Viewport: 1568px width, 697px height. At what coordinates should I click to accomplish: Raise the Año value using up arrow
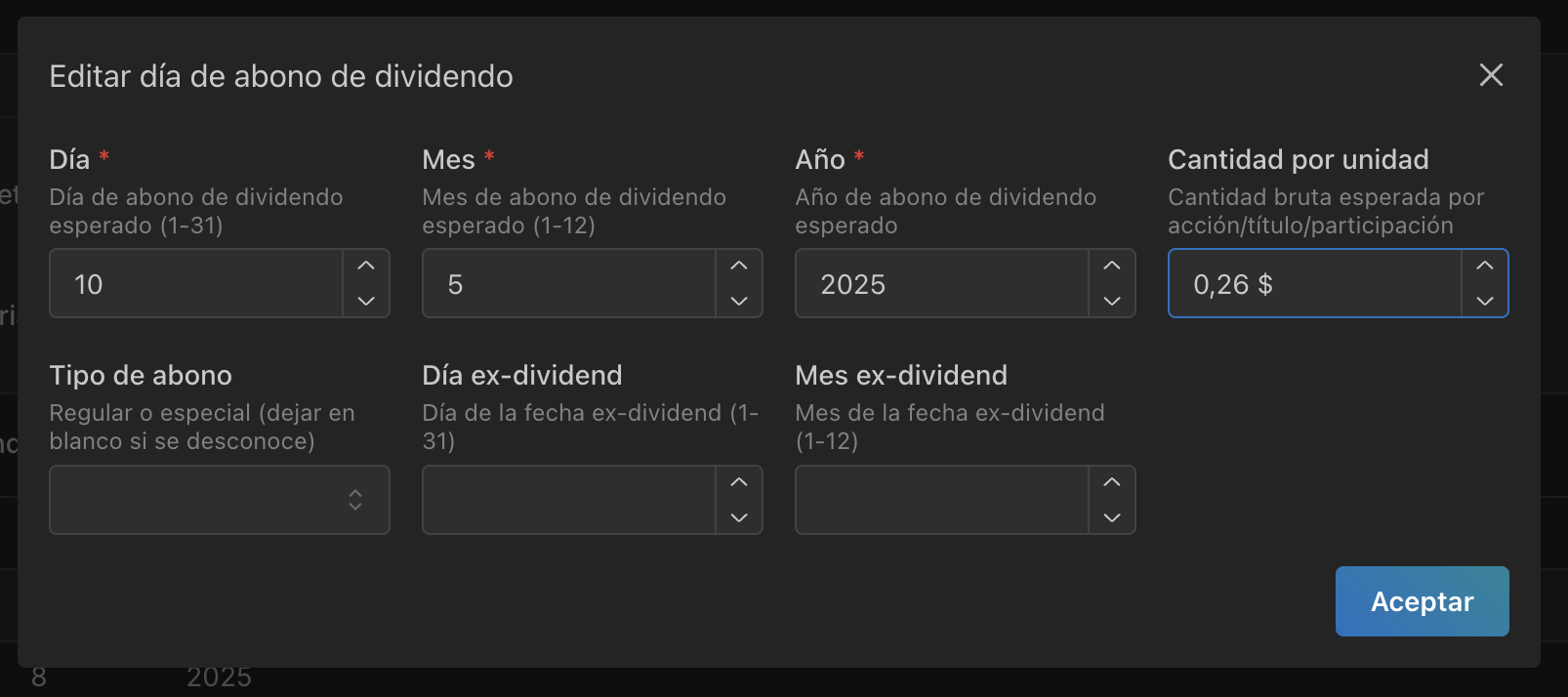tap(1112, 266)
